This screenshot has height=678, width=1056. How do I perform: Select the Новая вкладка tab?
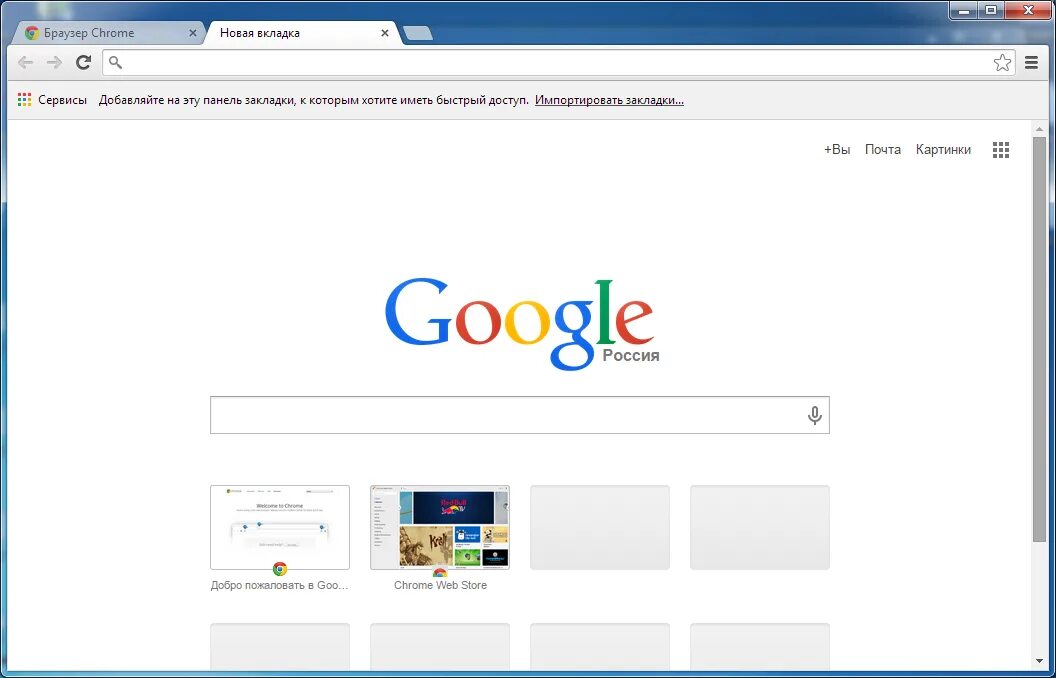pyautogui.click(x=303, y=32)
